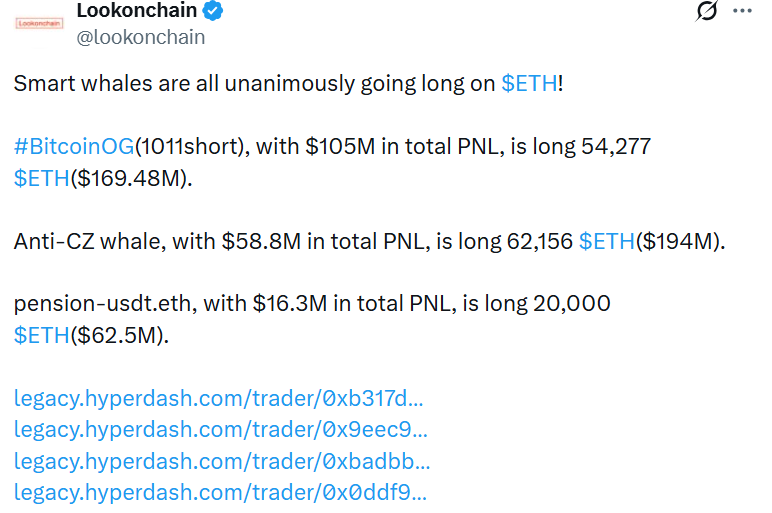This screenshot has height=513, width=772.
Task: Open the three-dot more options menu
Action: click(742, 12)
